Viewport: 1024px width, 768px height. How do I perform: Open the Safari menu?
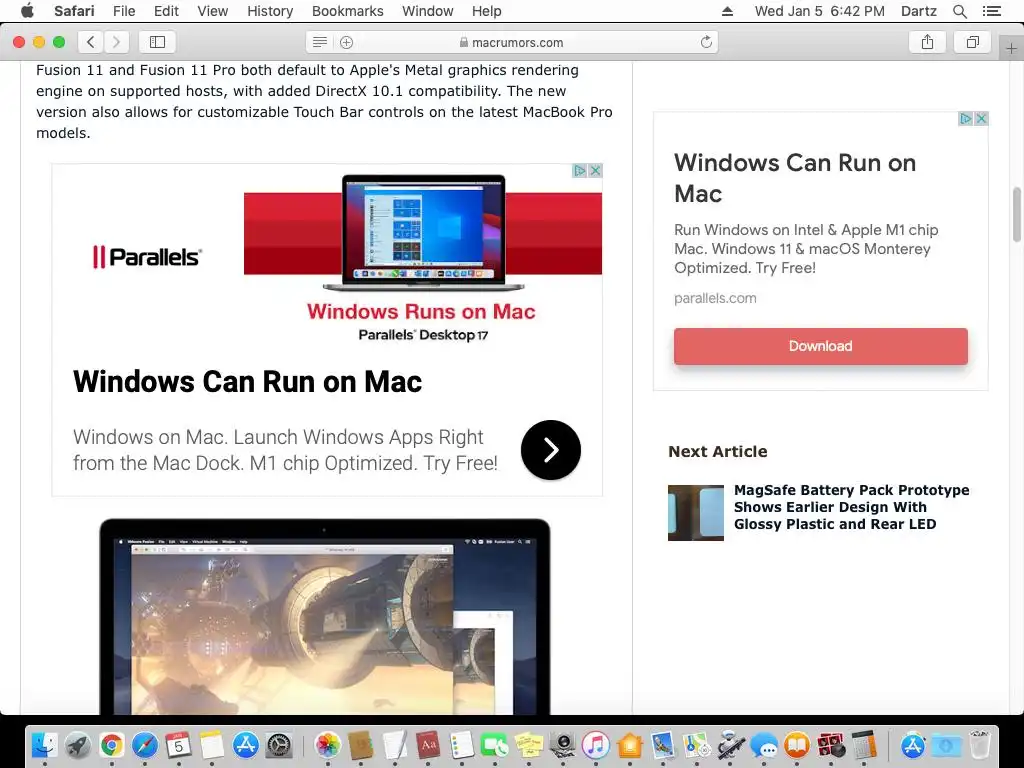point(74,11)
